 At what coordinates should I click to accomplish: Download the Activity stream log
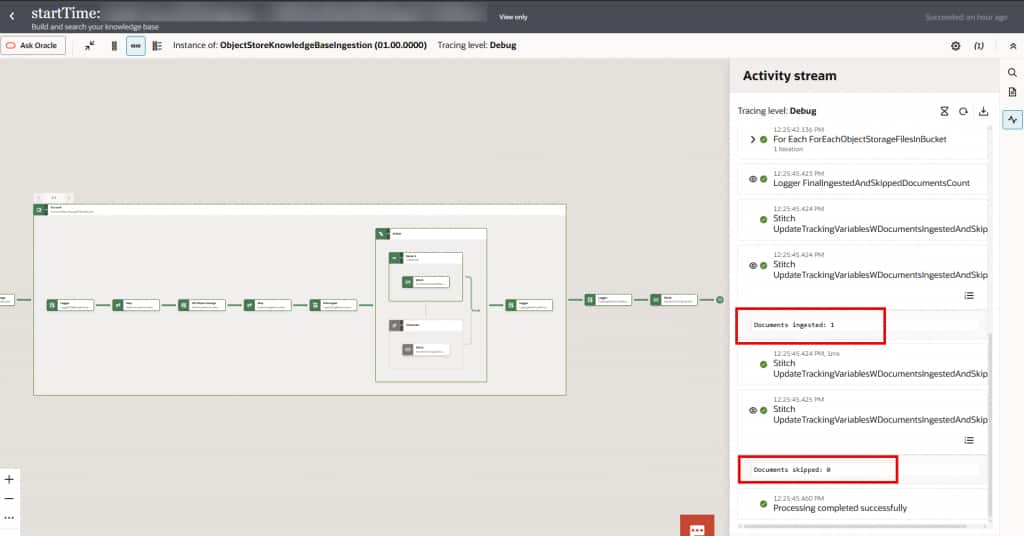coord(984,112)
